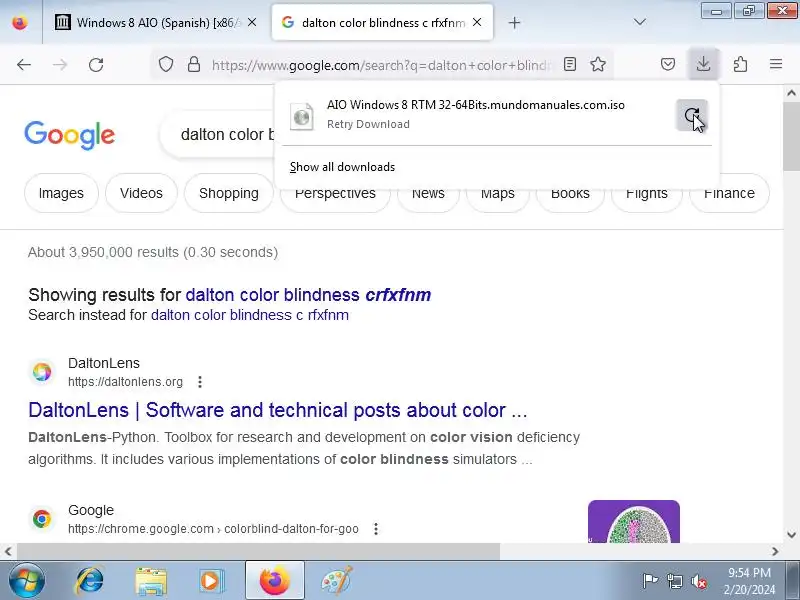Open a new tab with plus button

pos(514,22)
